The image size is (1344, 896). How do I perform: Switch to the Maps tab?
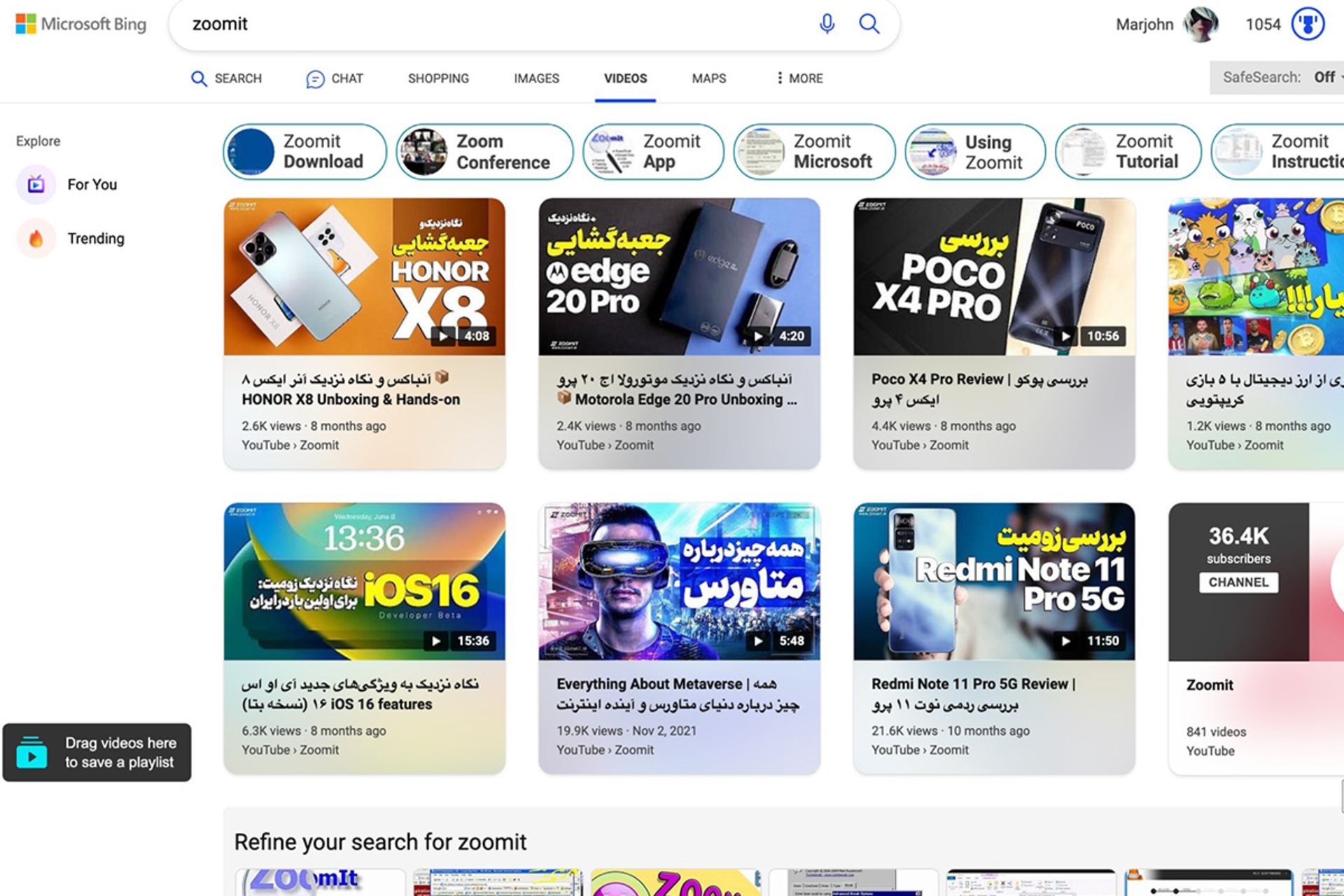click(x=708, y=78)
